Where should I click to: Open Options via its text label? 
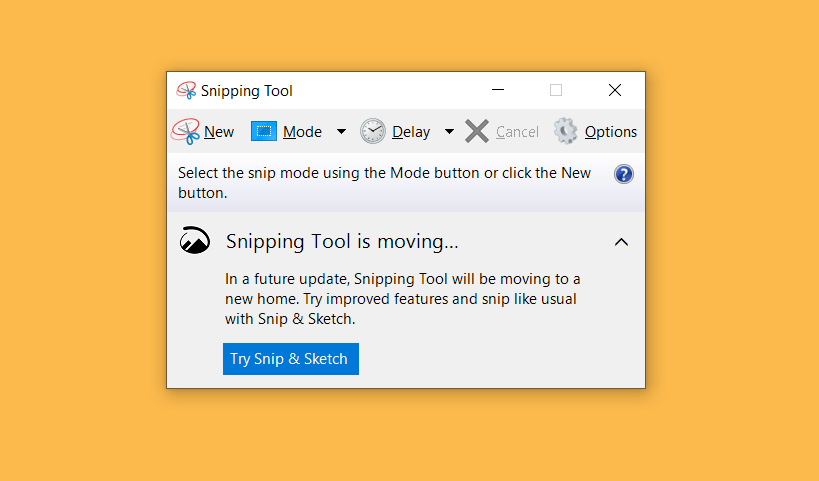[611, 132]
